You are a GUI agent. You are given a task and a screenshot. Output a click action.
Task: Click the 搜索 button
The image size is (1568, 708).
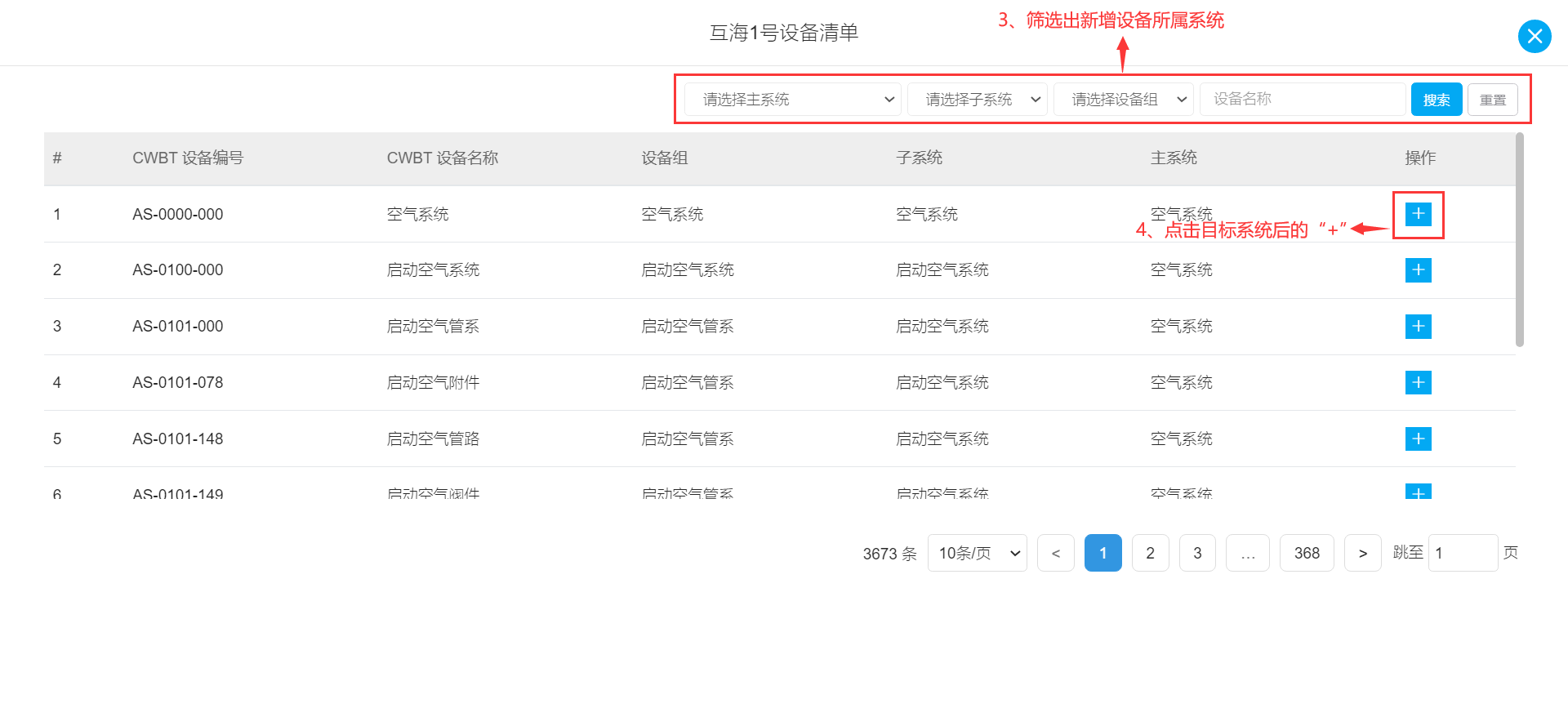(x=1437, y=100)
